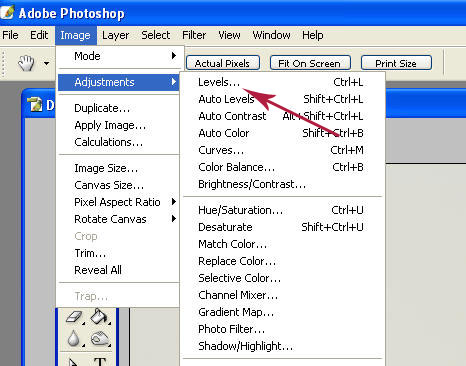The width and height of the screenshot is (466, 366).
Task: Open the Filter menu
Action: click(x=194, y=35)
